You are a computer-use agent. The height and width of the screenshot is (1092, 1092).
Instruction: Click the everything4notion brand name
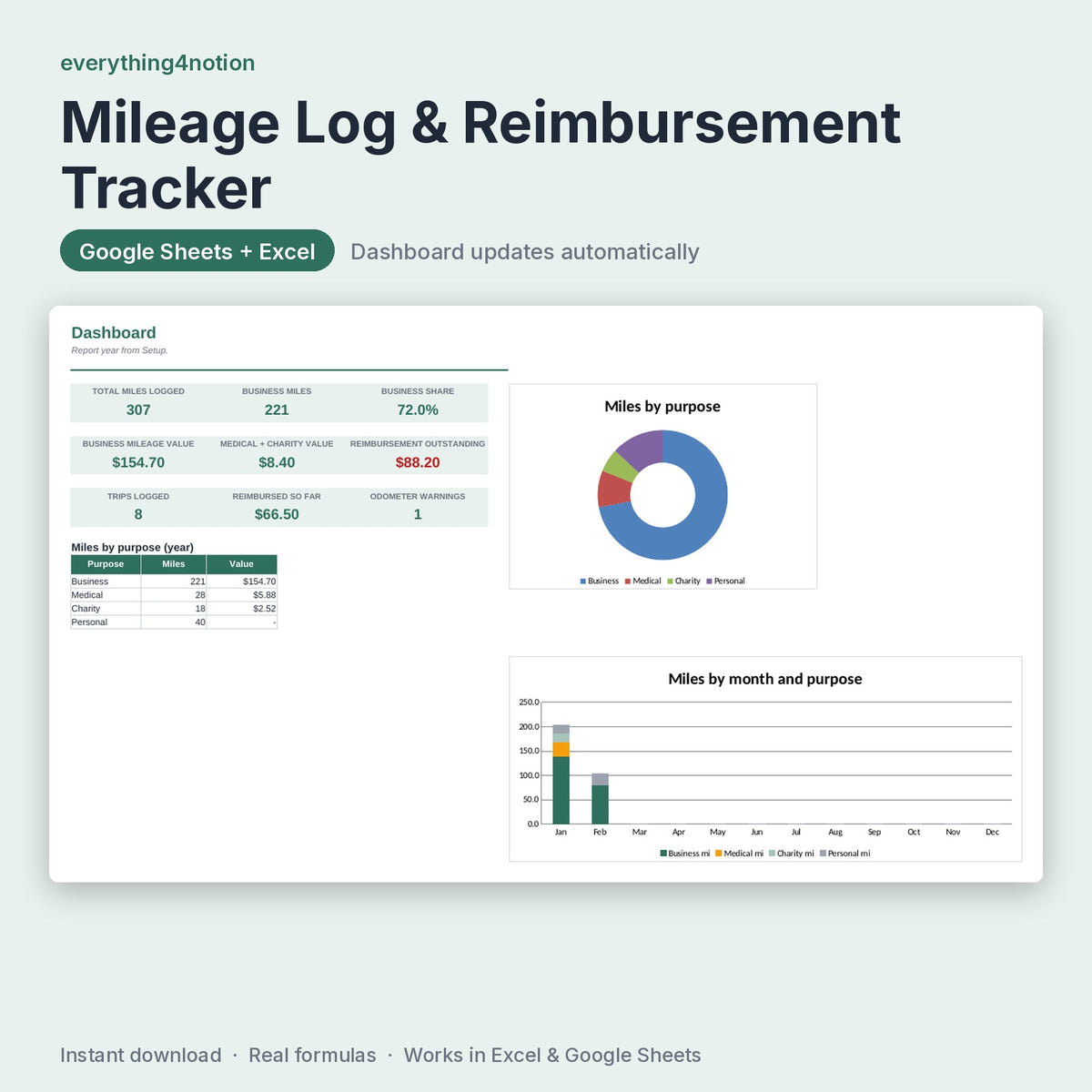157,63
